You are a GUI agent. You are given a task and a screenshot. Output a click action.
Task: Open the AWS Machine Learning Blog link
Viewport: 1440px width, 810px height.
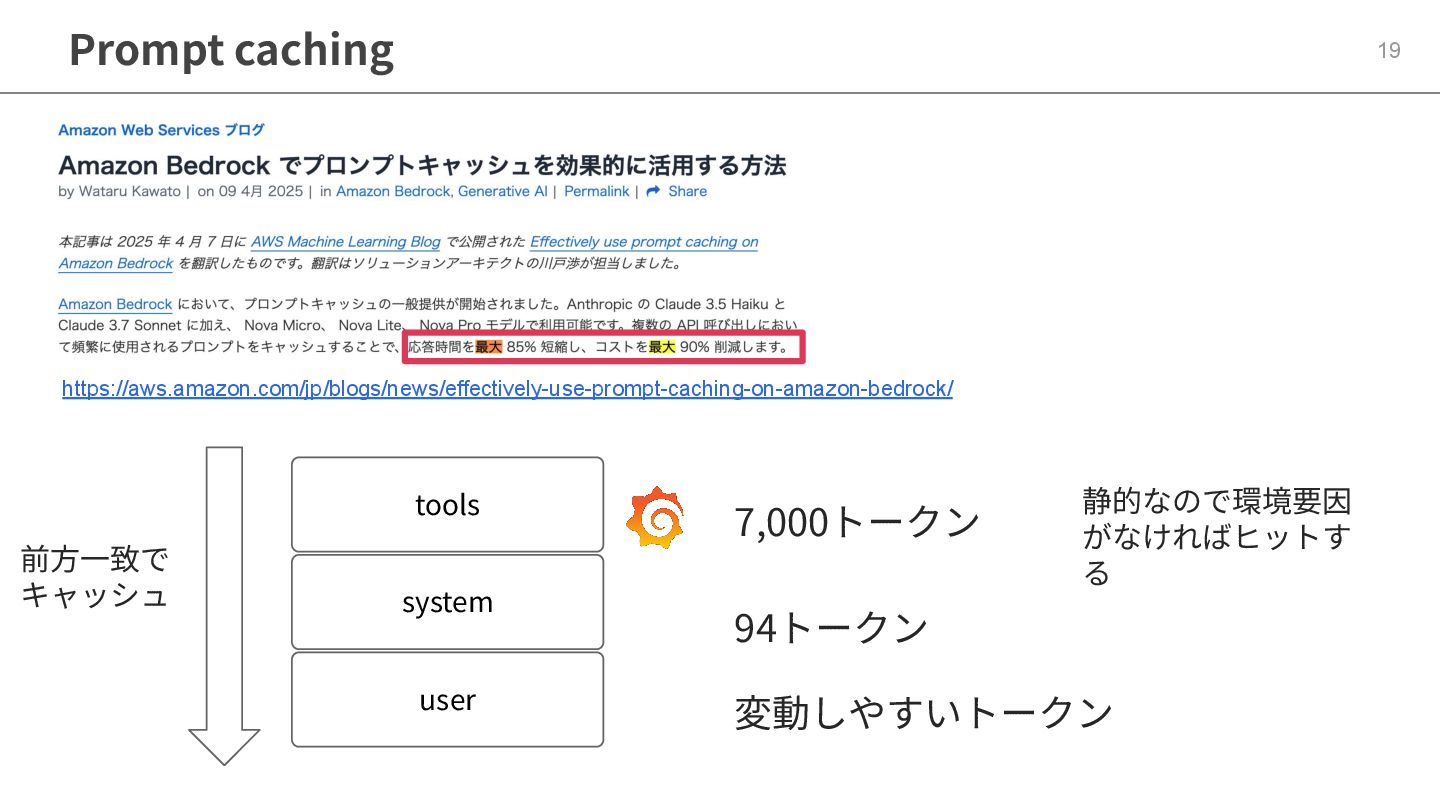click(345, 242)
